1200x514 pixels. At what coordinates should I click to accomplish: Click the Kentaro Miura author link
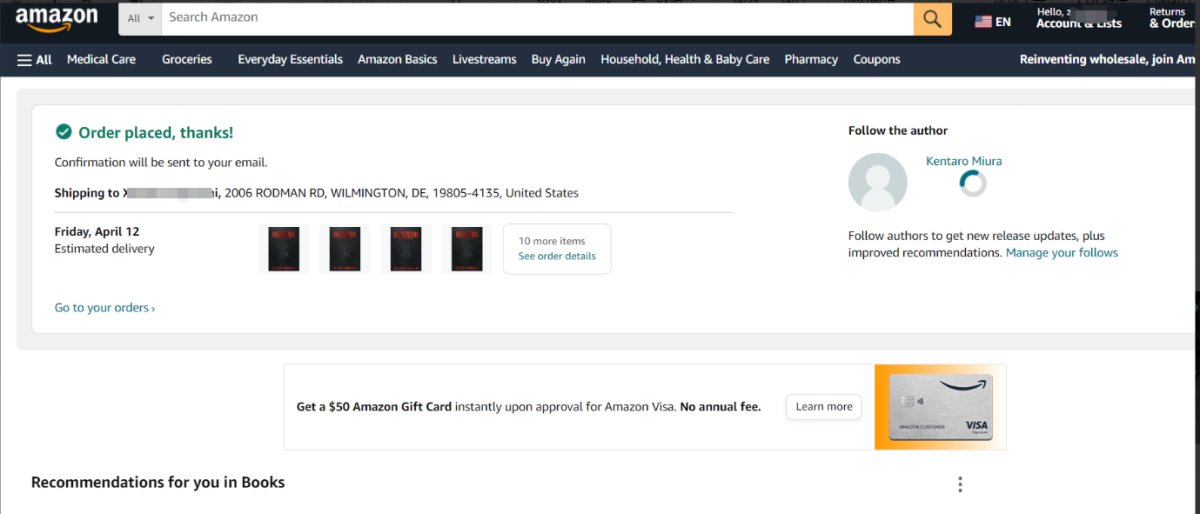tap(964, 161)
